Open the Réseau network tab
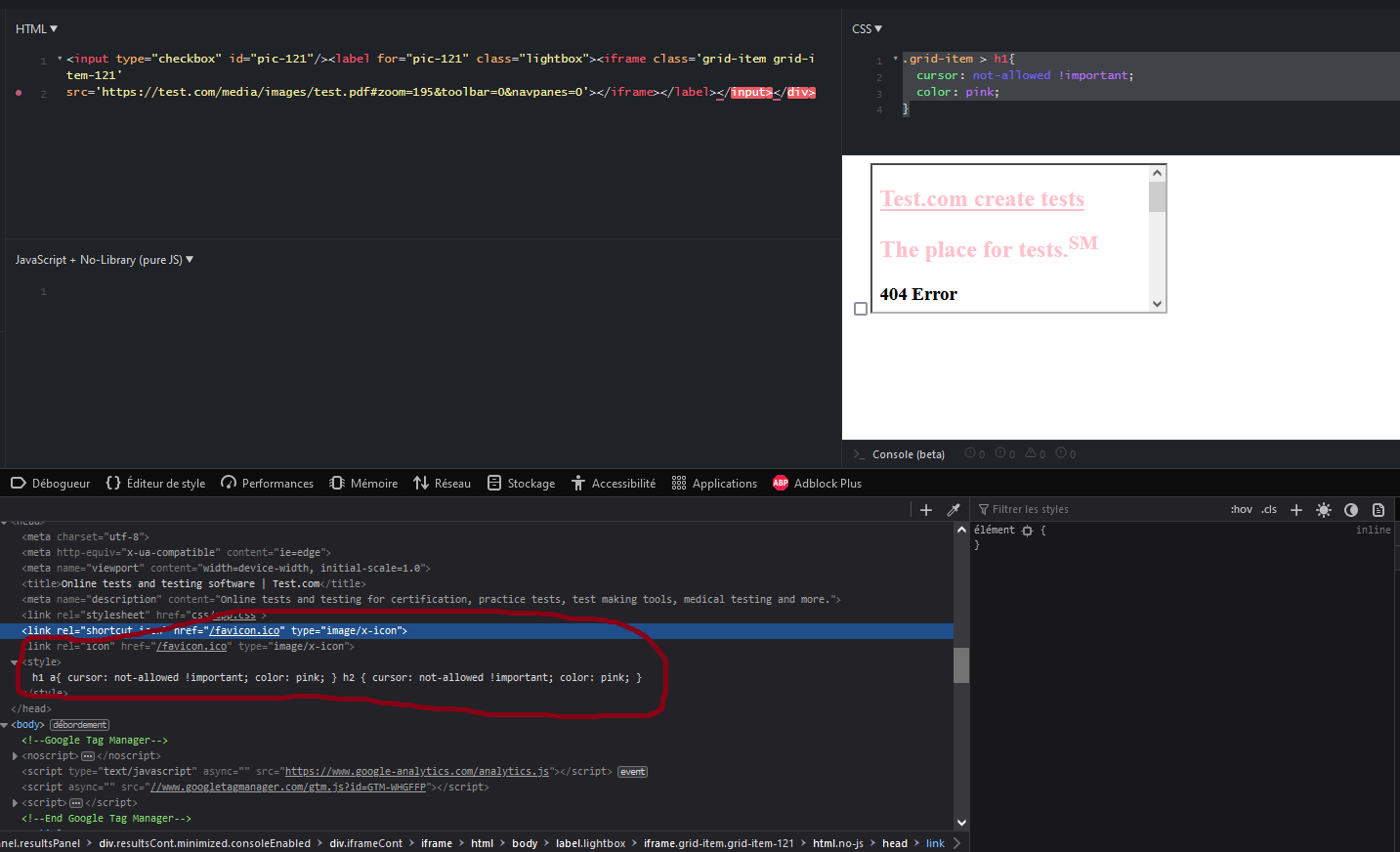The image size is (1400, 852). (442, 483)
